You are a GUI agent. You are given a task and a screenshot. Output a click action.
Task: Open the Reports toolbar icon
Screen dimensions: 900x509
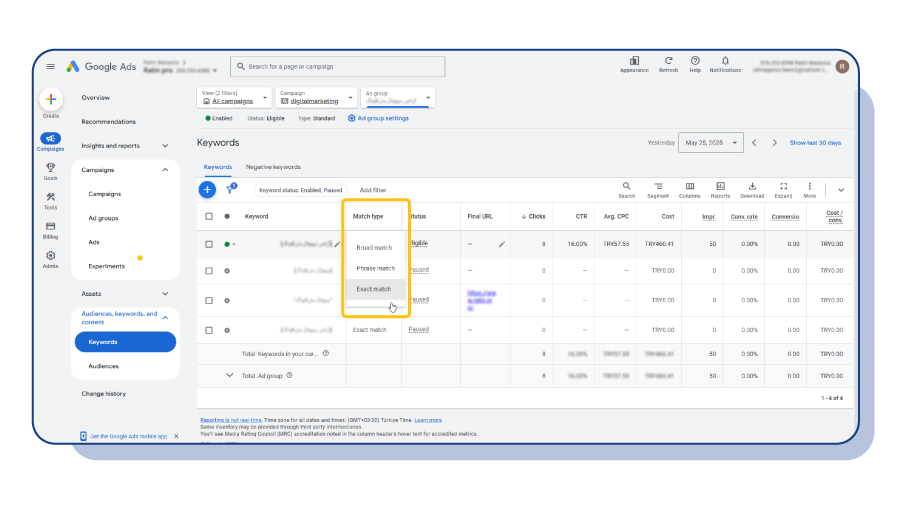720,186
